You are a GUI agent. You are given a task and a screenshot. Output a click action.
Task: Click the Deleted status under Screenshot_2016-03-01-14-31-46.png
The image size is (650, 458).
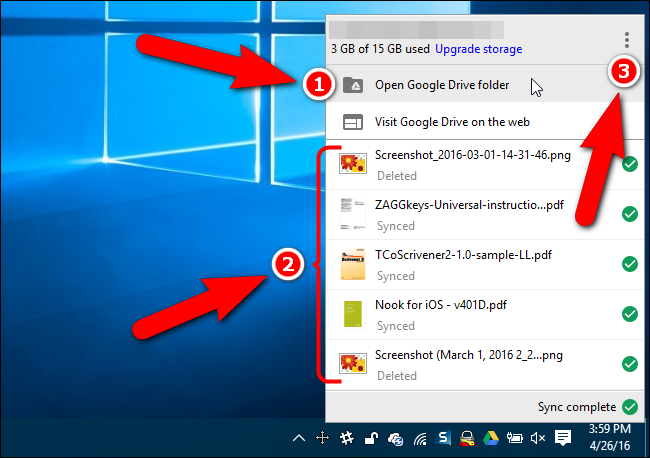(x=397, y=176)
